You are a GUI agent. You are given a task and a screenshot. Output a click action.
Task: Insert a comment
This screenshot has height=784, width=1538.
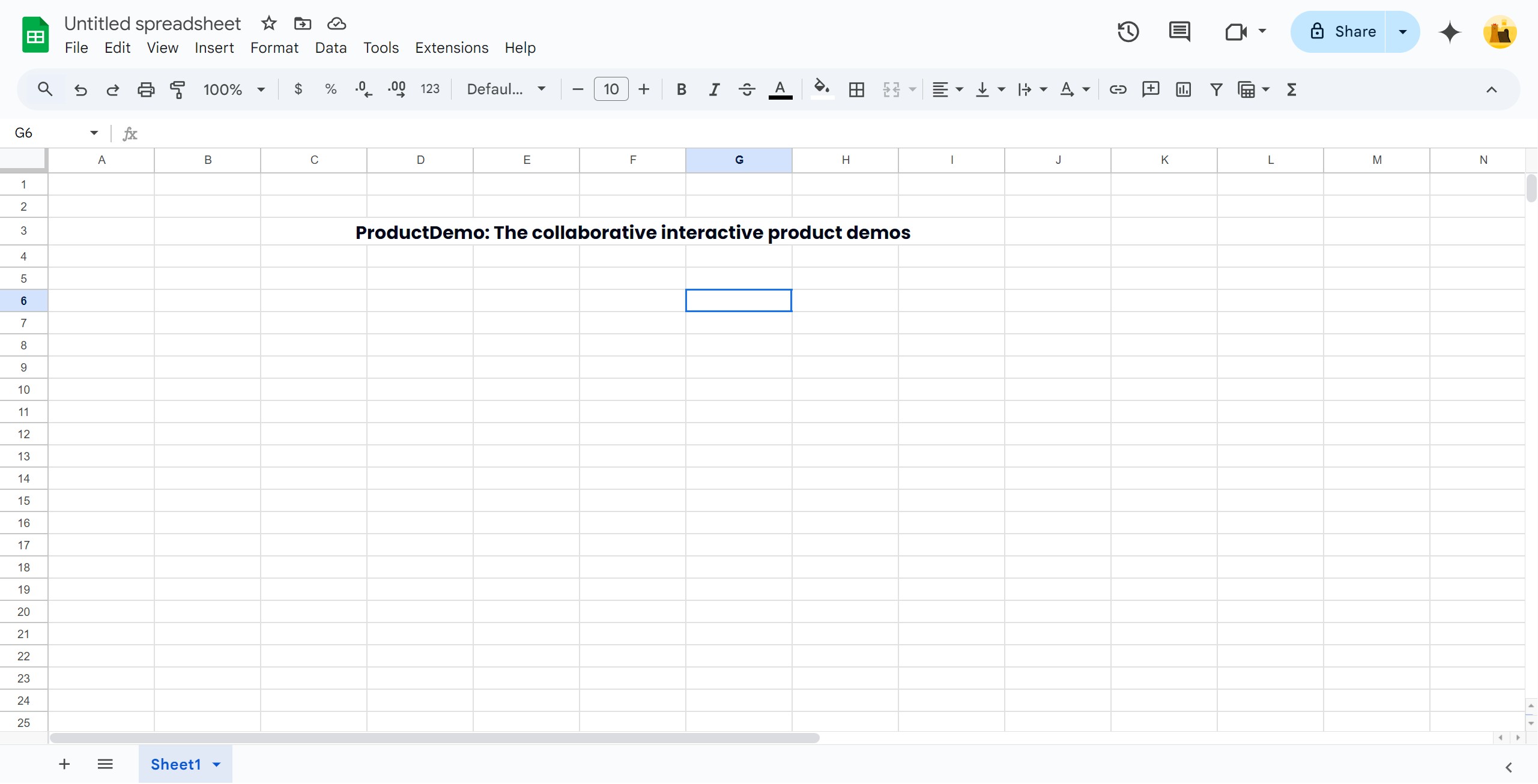(x=1151, y=89)
